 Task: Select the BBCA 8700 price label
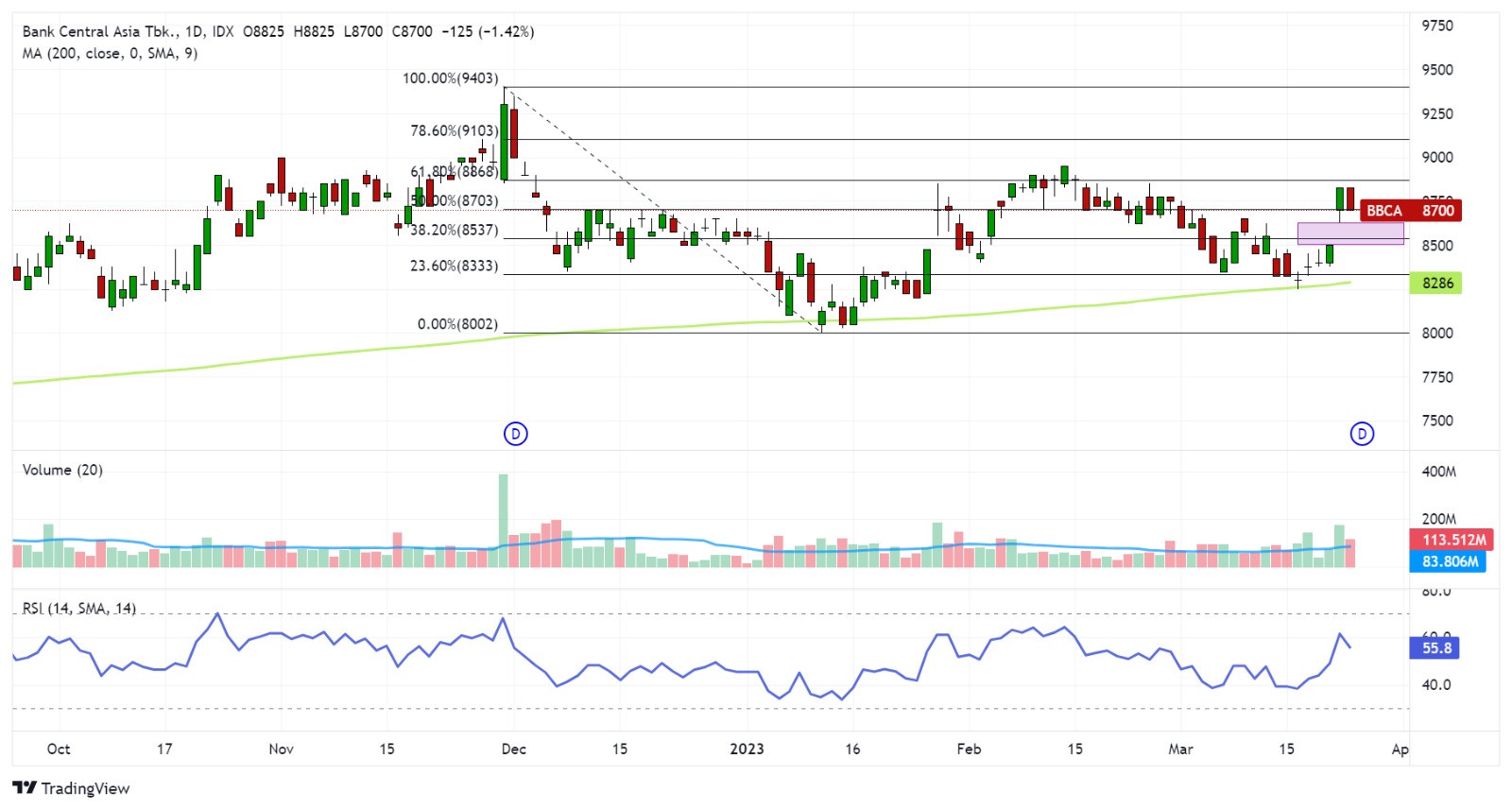pos(1411,211)
